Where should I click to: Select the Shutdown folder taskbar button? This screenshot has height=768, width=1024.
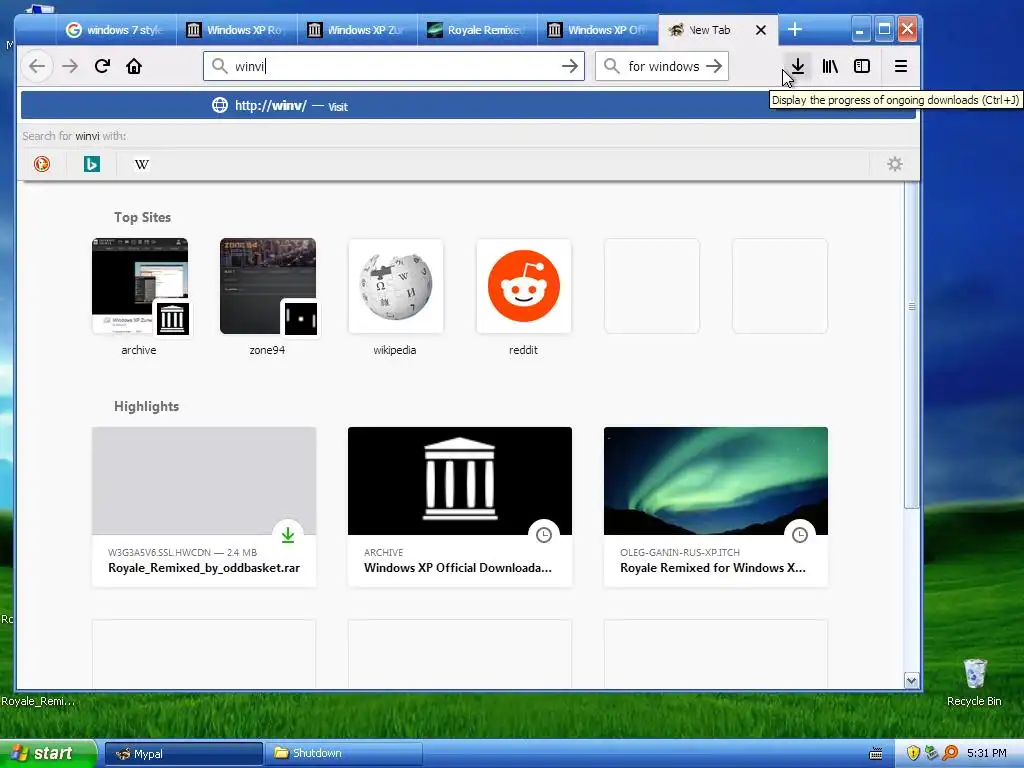tap(344, 754)
